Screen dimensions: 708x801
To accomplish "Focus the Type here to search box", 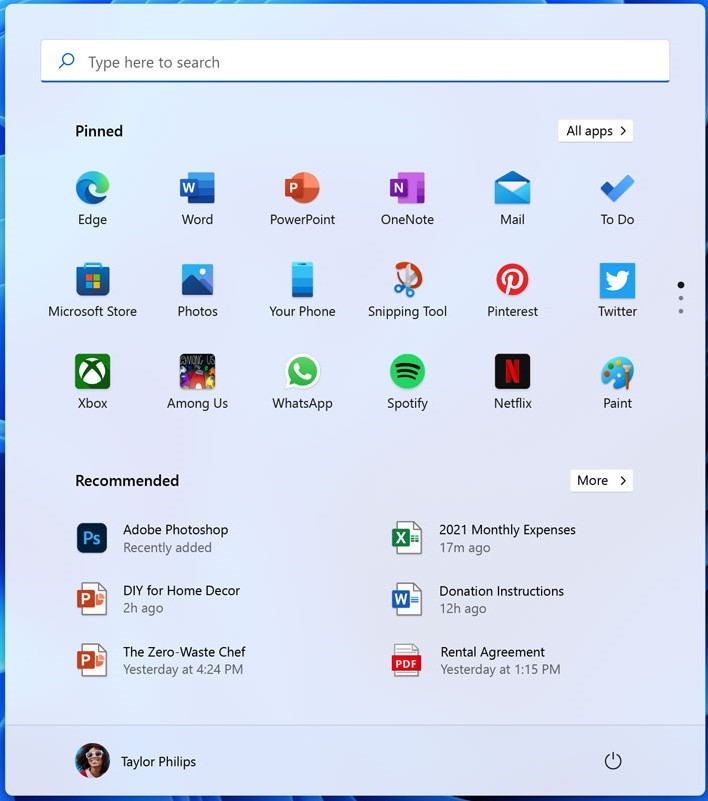I will click(x=355, y=61).
